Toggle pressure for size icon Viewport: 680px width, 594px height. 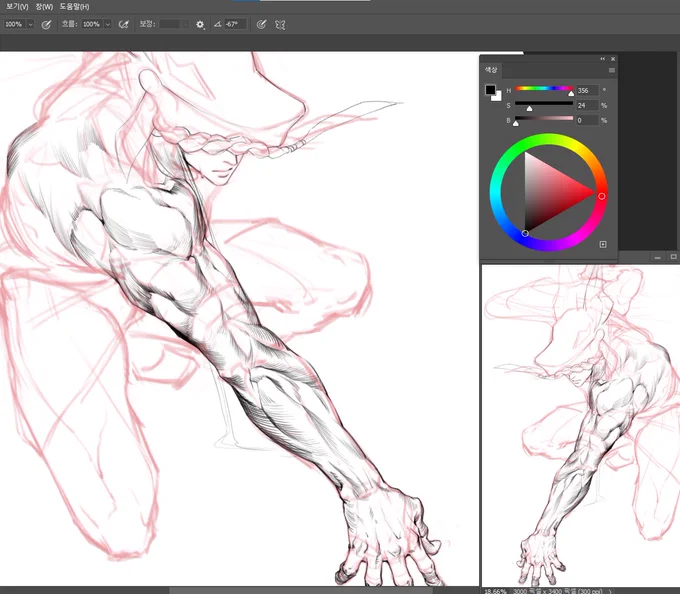261,25
